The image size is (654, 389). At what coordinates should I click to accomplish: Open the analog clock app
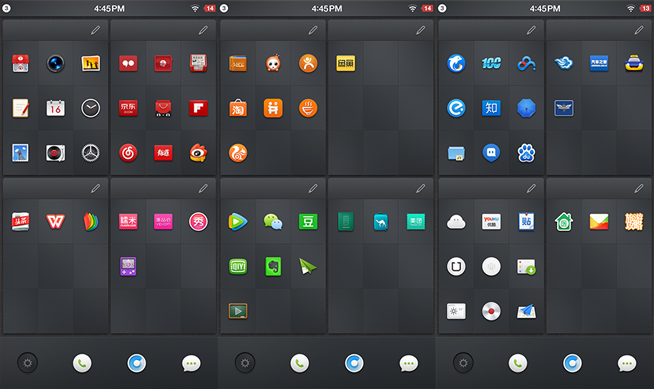tap(91, 108)
